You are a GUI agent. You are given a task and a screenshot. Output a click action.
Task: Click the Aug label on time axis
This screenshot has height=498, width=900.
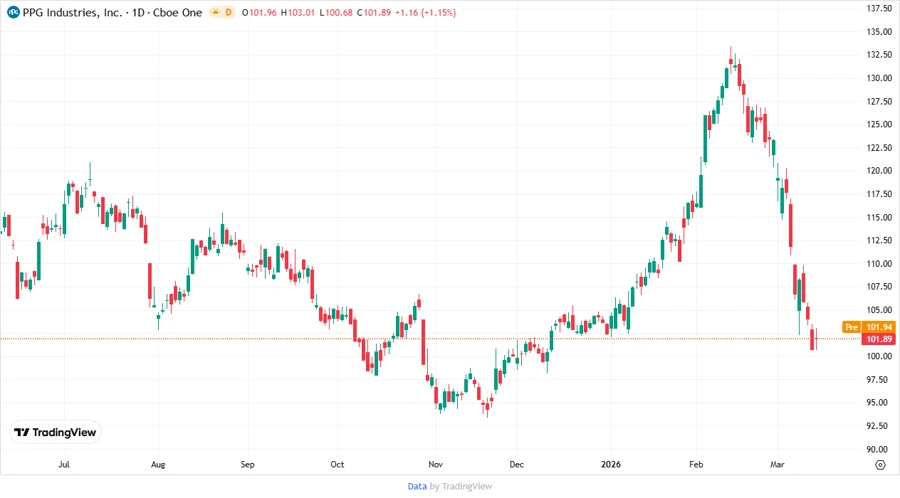tap(158, 464)
